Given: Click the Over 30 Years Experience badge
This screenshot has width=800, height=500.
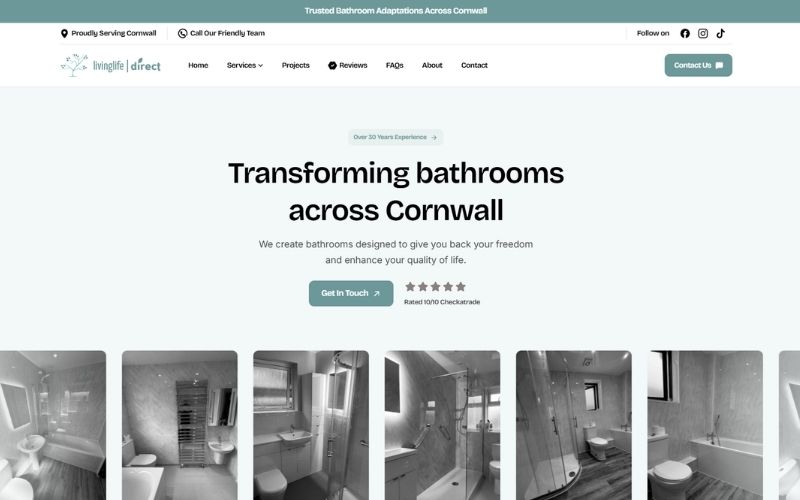Looking at the screenshot, I should [395, 137].
